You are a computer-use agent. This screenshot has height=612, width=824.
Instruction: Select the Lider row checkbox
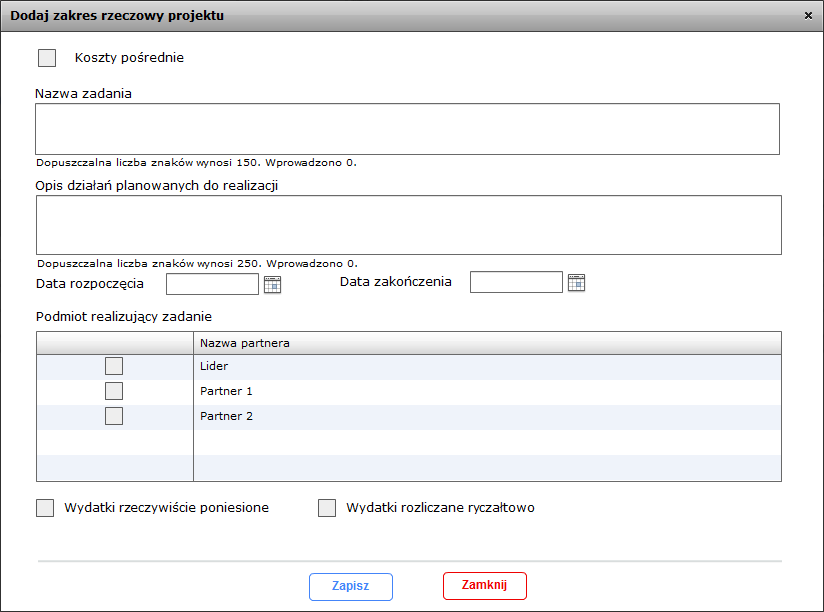[x=114, y=366]
